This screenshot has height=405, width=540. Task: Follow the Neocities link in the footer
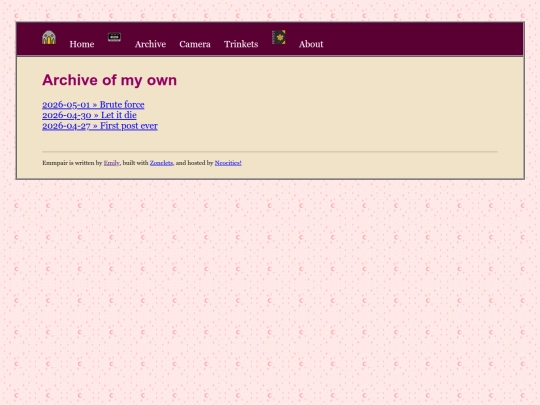click(228, 163)
